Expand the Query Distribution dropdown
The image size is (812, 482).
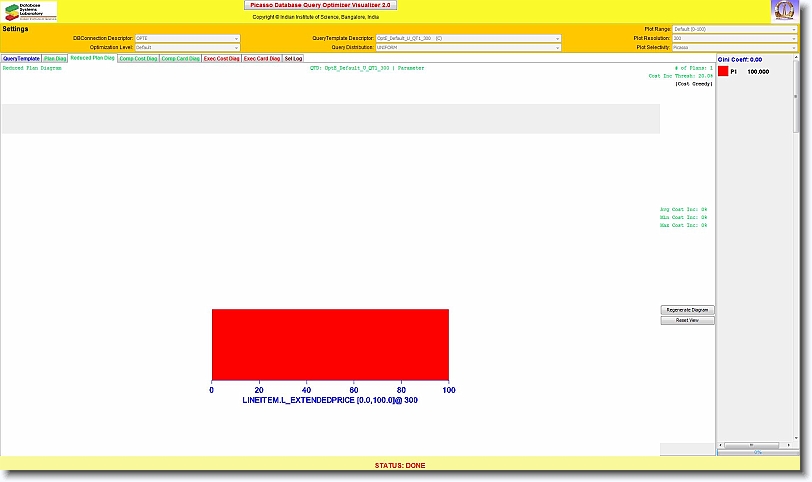pos(467,47)
